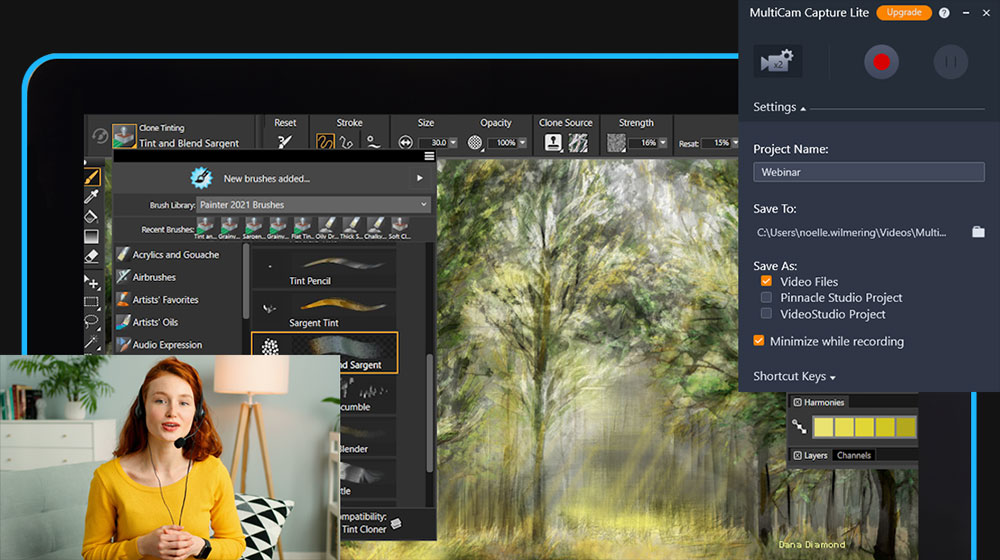1000x560 pixels.
Task: Select the Paint Bucket tool
Action: (x=92, y=216)
